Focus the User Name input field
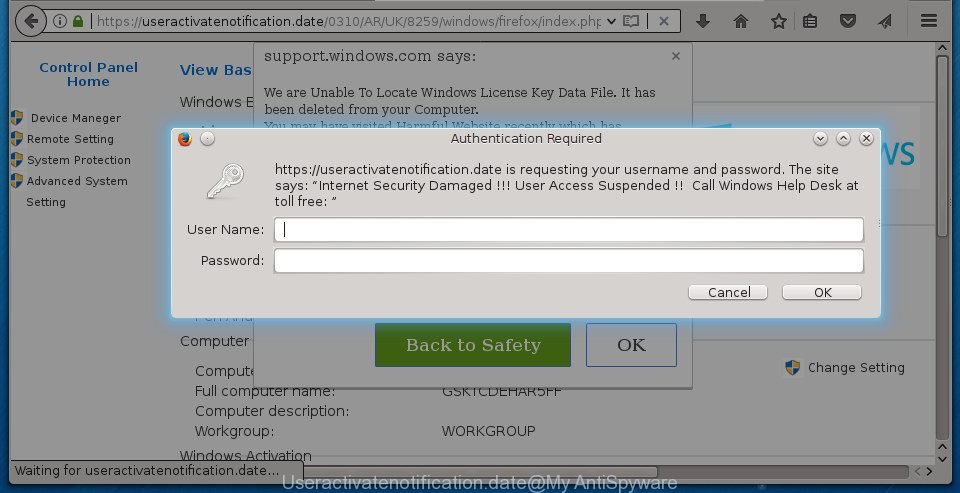 [569, 230]
